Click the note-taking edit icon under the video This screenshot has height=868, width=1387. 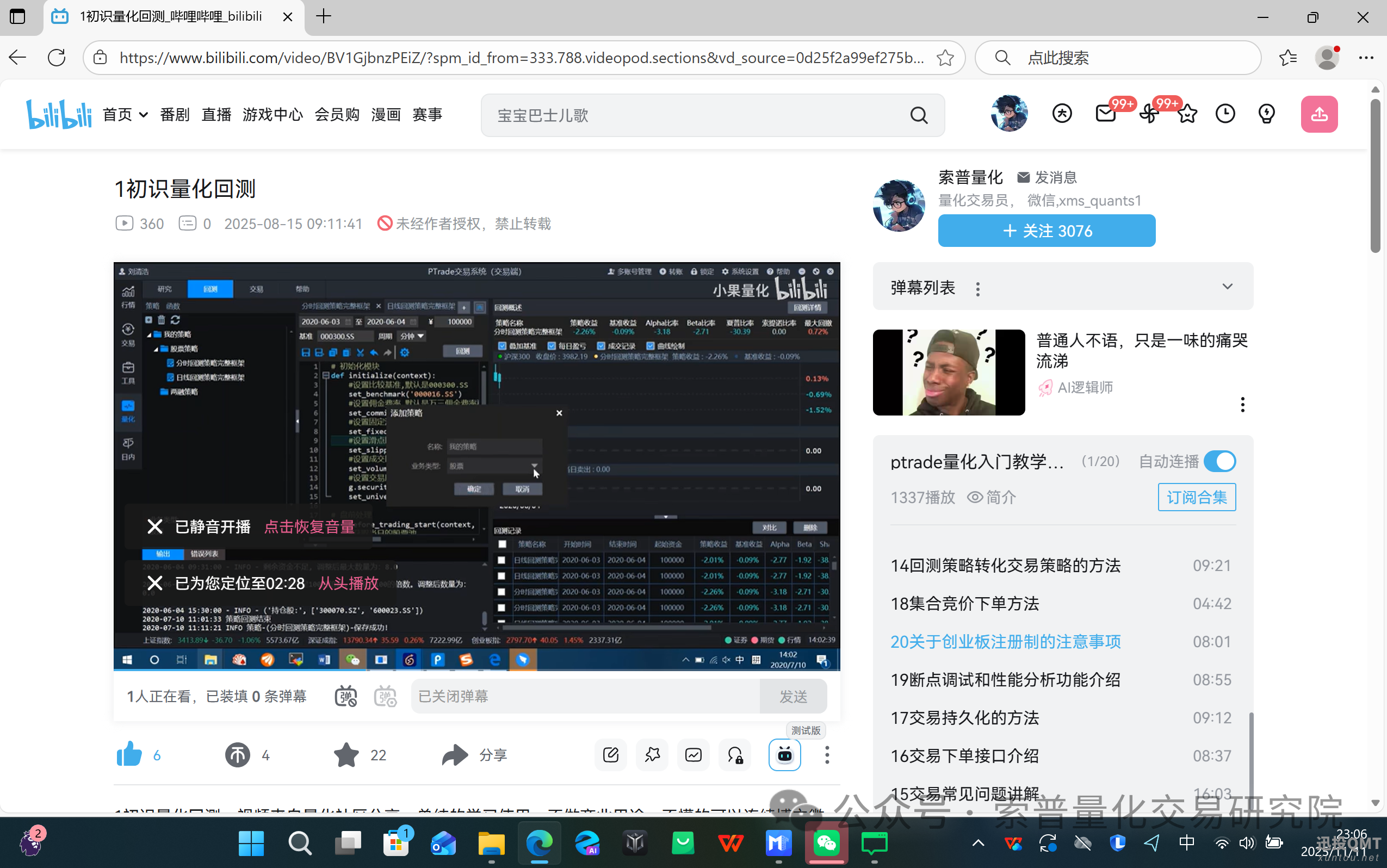click(x=610, y=755)
